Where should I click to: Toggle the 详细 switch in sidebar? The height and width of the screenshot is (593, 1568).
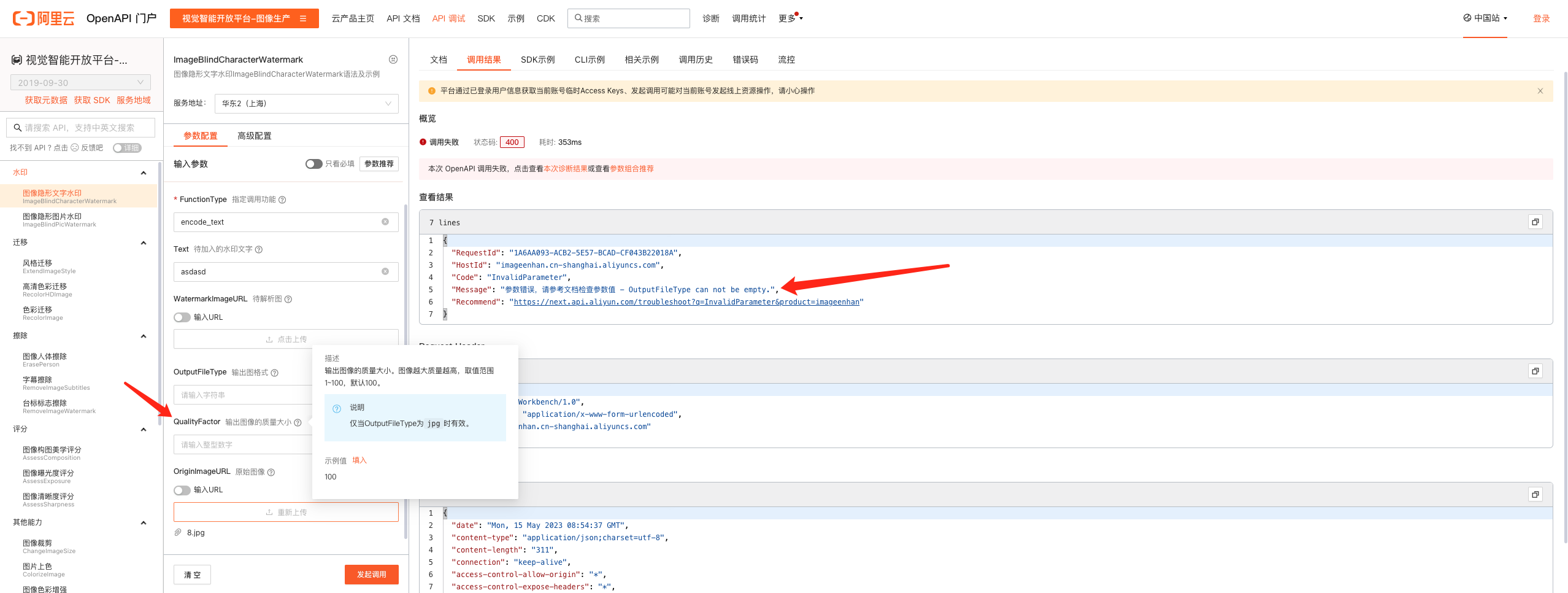pos(127,148)
